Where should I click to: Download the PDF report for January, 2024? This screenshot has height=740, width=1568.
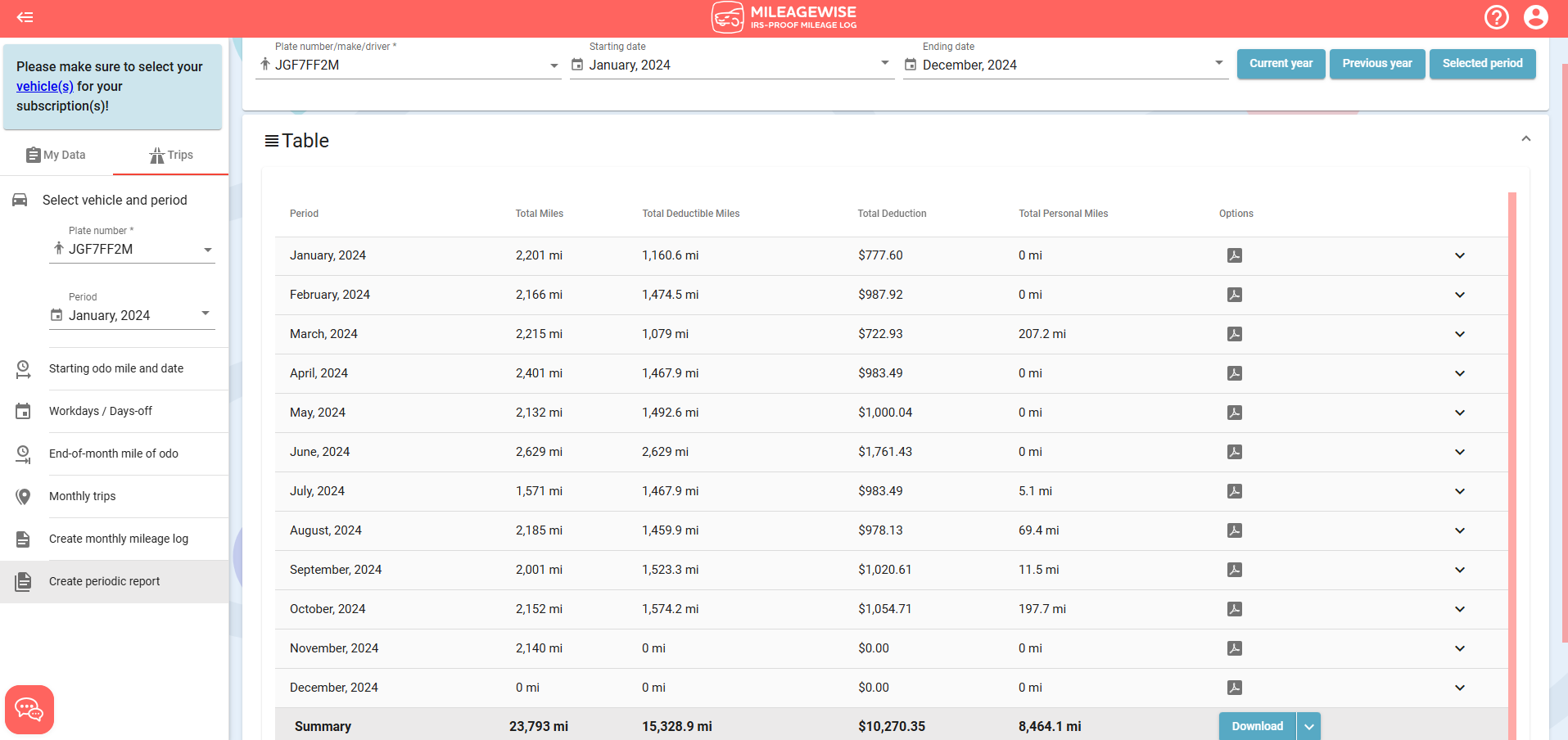click(x=1235, y=255)
